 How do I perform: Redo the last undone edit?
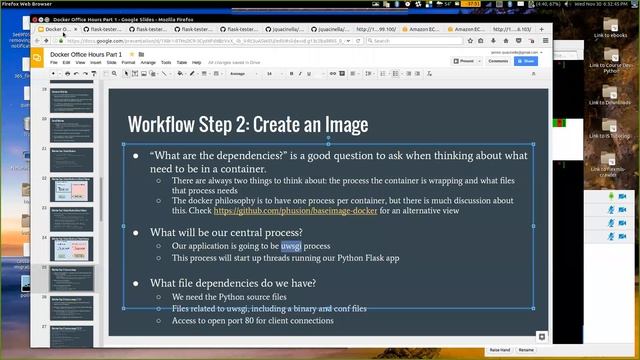pos(85,74)
